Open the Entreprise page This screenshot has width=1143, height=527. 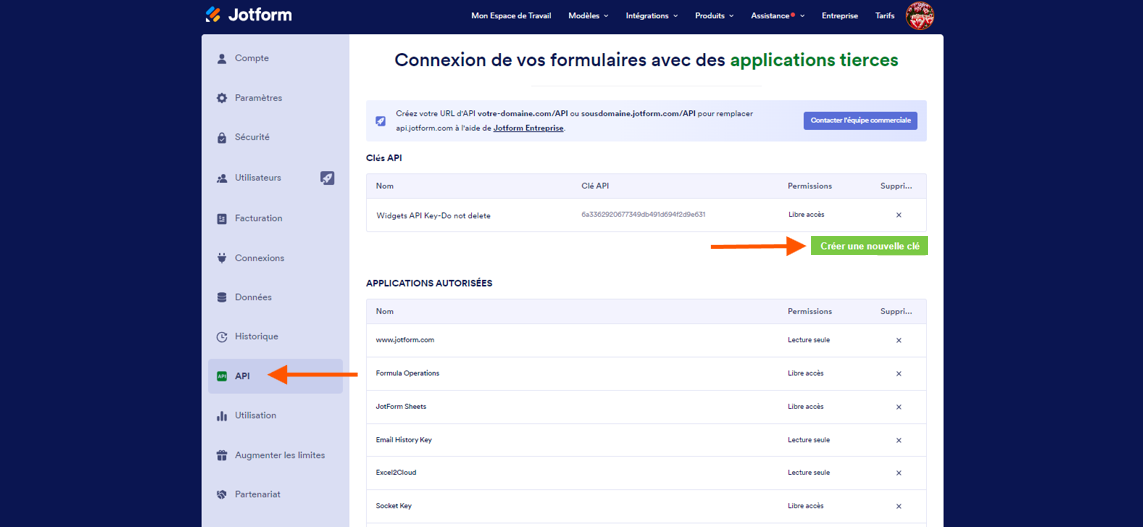tap(840, 15)
